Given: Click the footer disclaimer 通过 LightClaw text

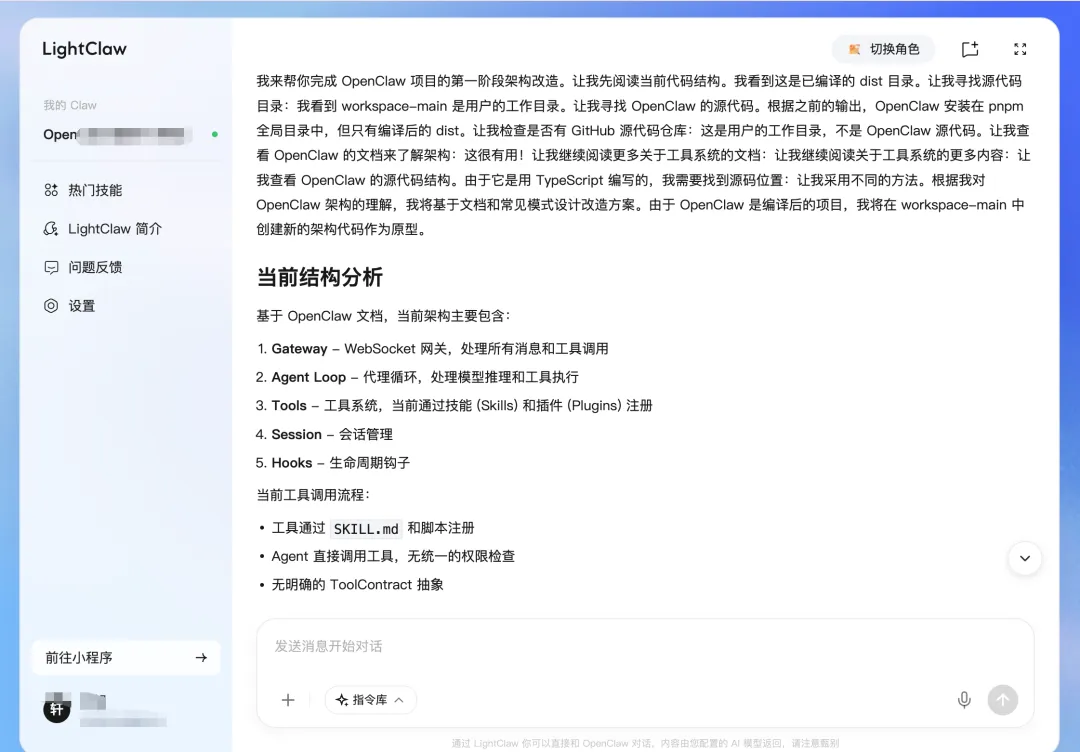Looking at the screenshot, I should coord(645,743).
